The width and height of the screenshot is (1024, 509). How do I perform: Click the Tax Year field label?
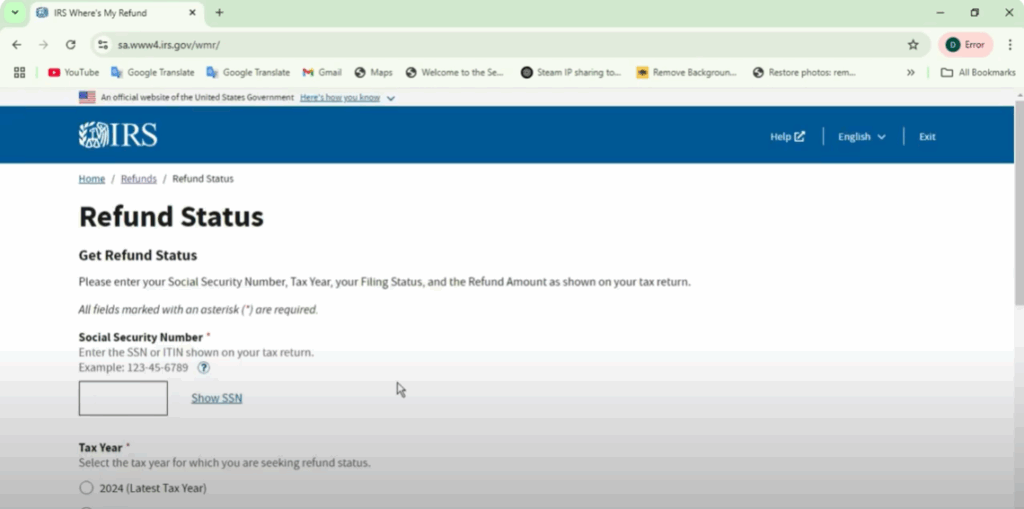(101, 448)
